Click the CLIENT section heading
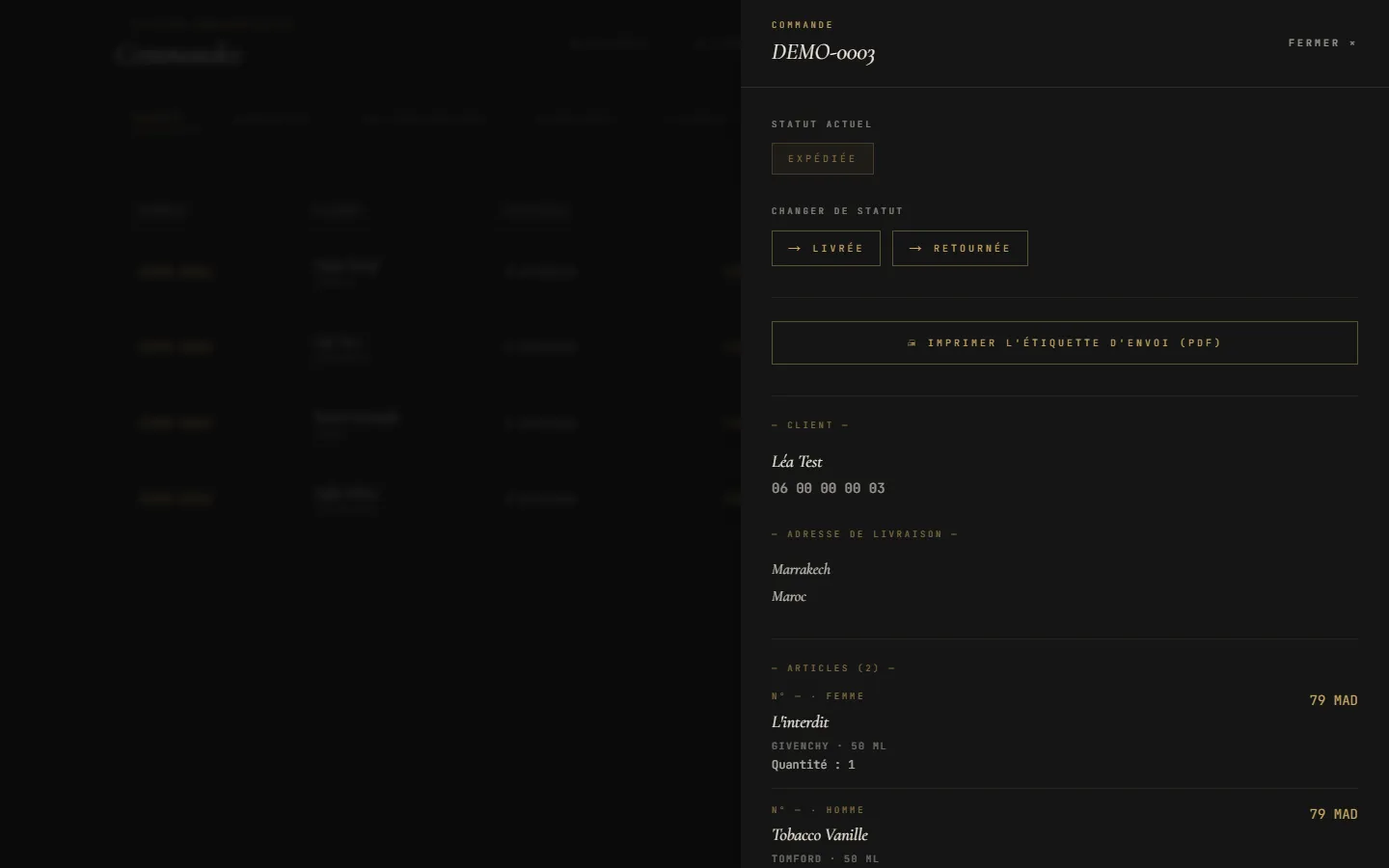Image resolution: width=1389 pixels, height=868 pixels. [x=810, y=425]
